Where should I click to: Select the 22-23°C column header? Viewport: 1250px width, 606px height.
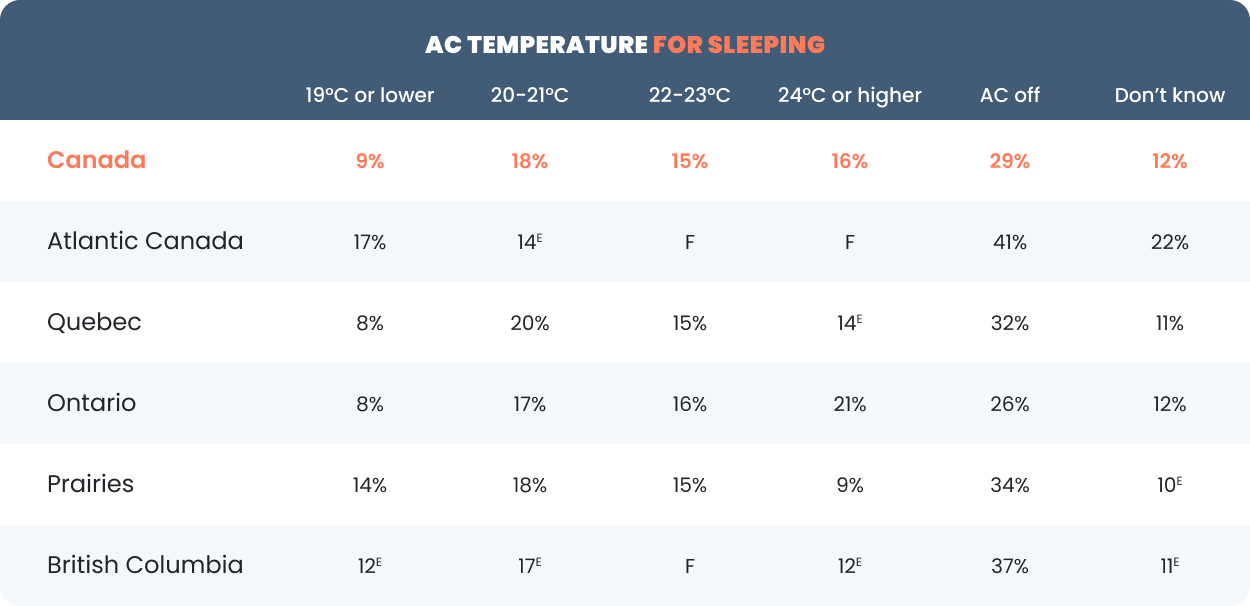coord(689,95)
